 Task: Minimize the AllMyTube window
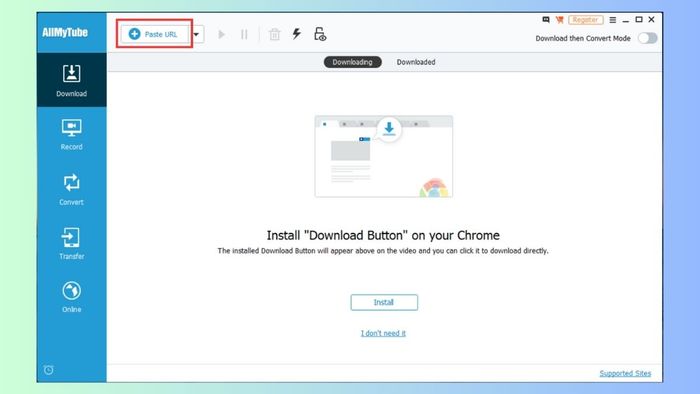(625, 21)
